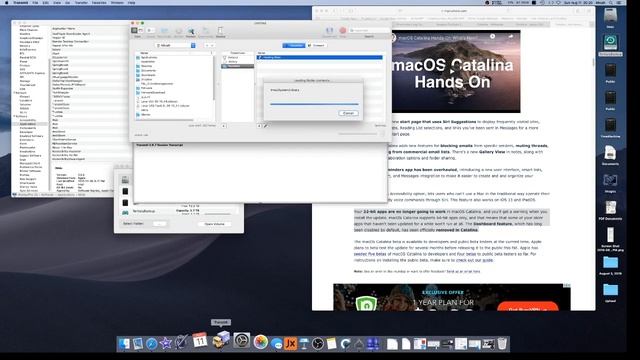The height and width of the screenshot is (360, 640).
Task: Select the Documents folder in Transmit local pane
Action: pyautogui.click(x=149, y=71)
